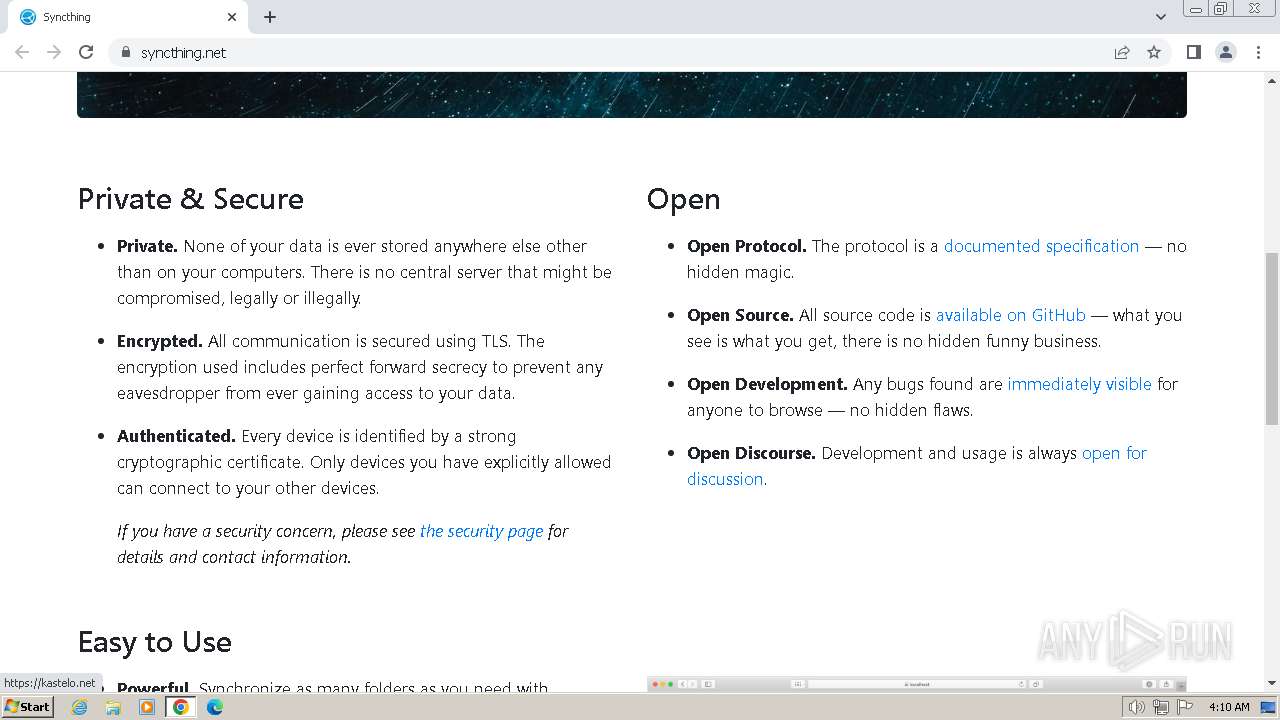Click the localhost browser screenshot thumbnail

917,684
